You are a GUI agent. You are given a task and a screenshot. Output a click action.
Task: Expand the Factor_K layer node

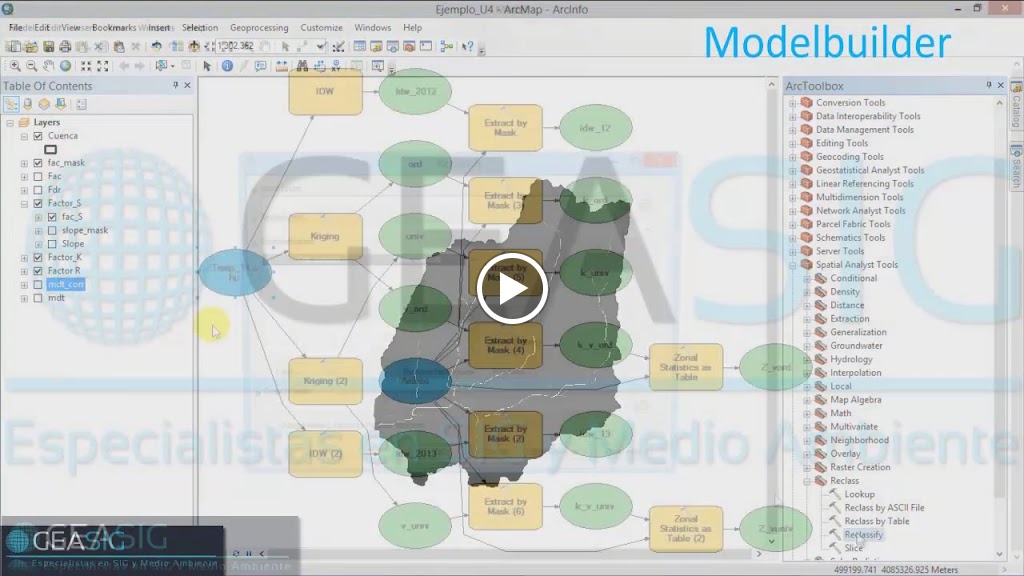coord(24,257)
